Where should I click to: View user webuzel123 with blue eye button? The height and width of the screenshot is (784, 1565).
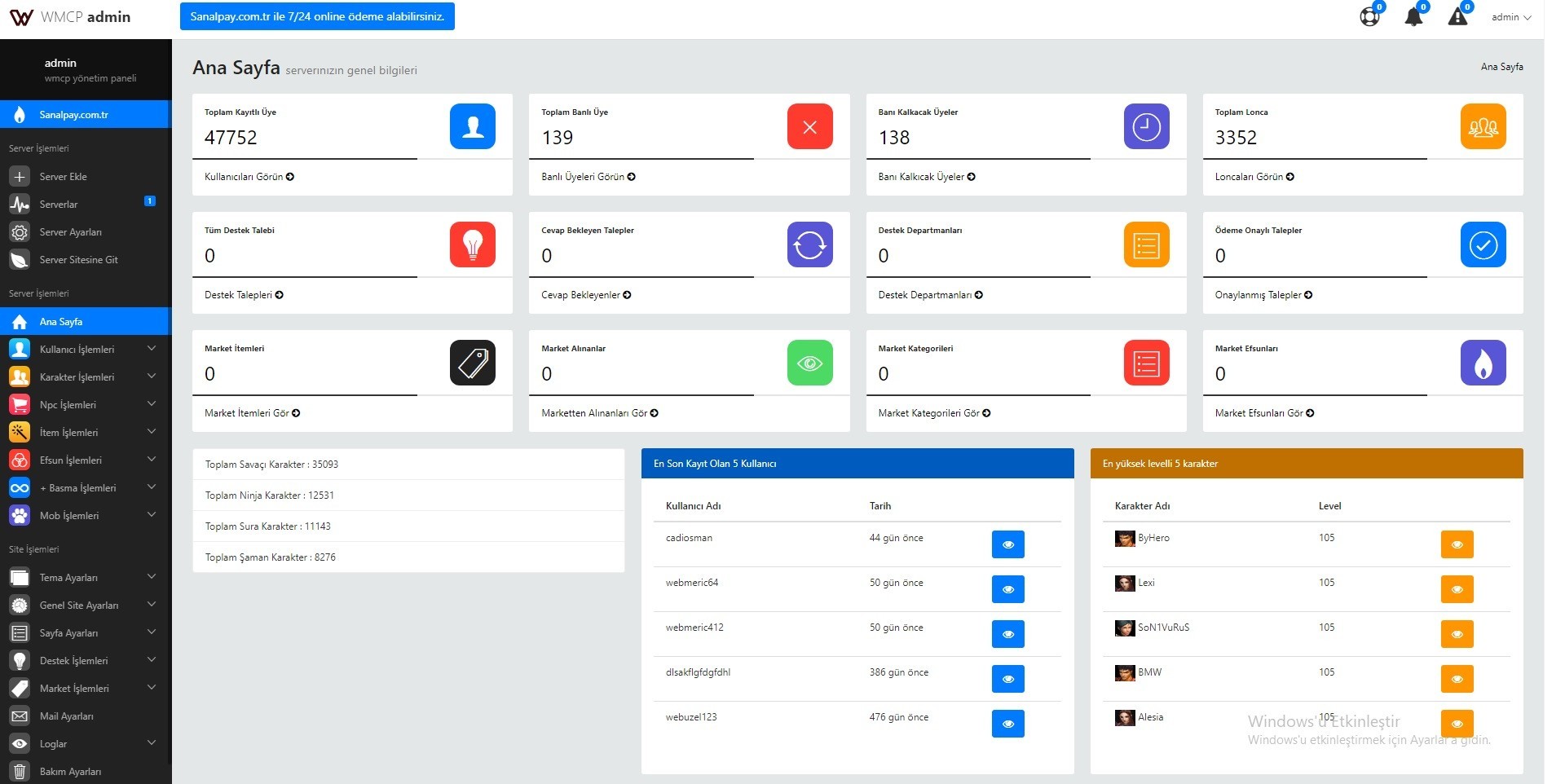(x=1007, y=724)
